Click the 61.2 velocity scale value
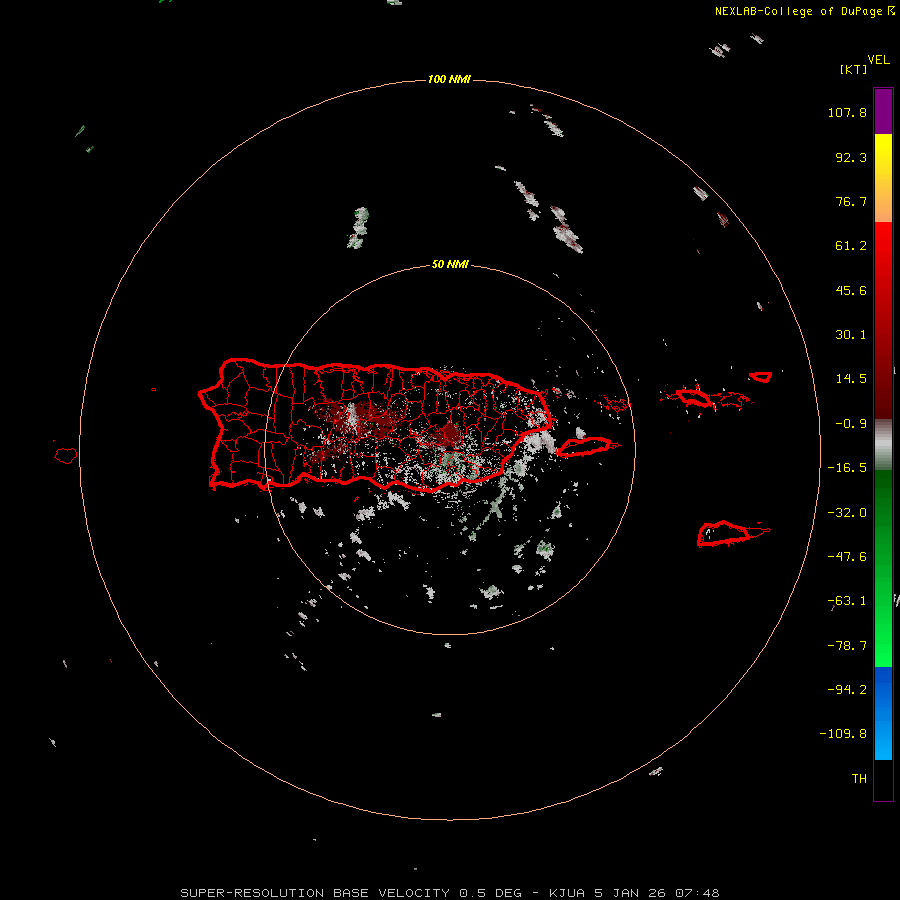 point(851,246)
